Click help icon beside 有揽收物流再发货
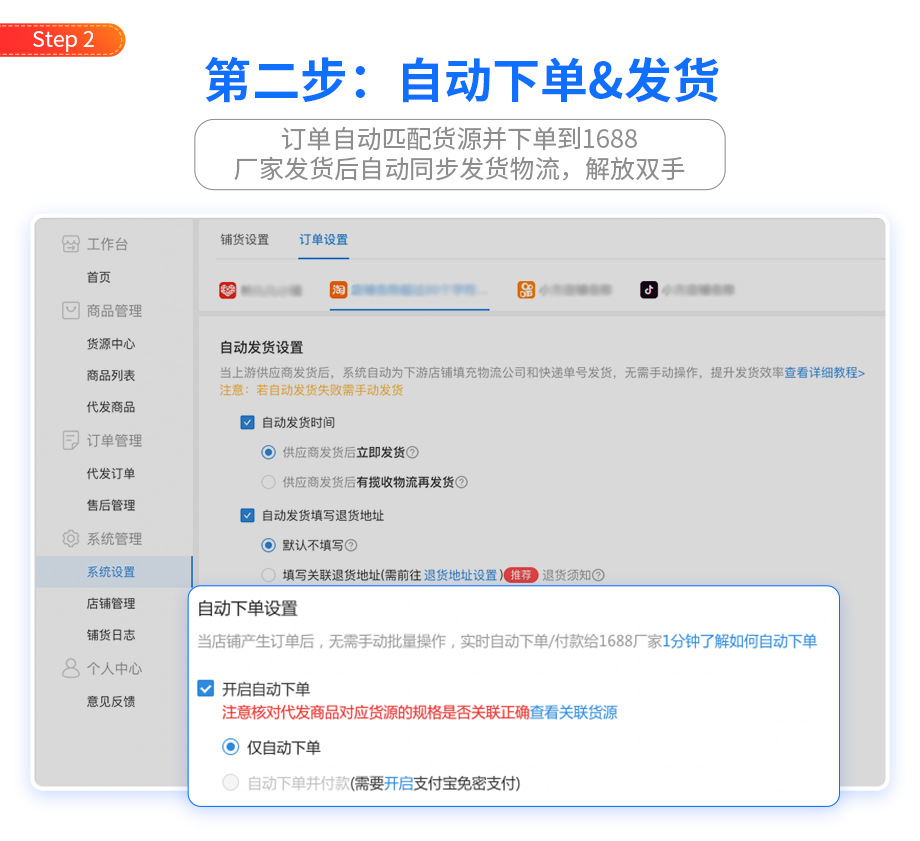The width and height of the screenshot is (920, 841). (x=461, y=482)
